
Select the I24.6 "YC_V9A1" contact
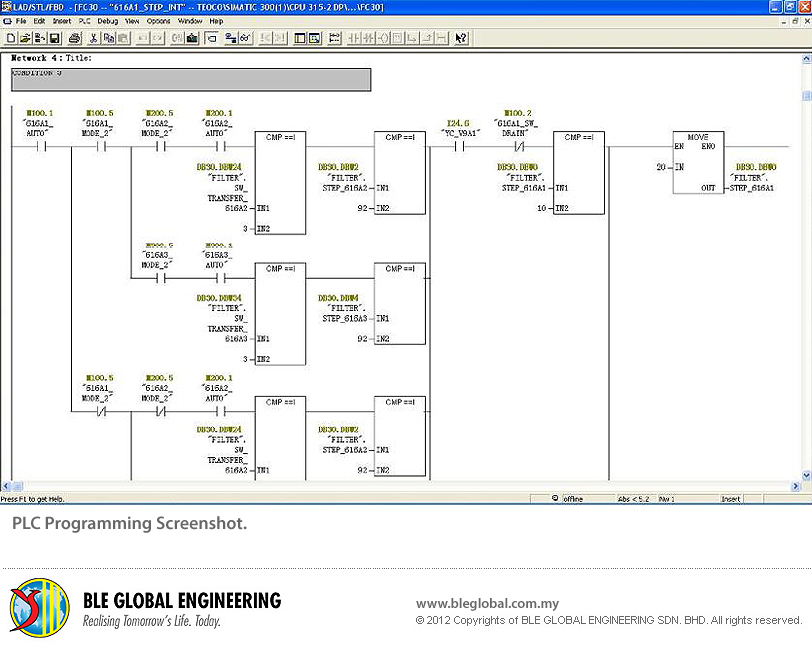[461, 146]
